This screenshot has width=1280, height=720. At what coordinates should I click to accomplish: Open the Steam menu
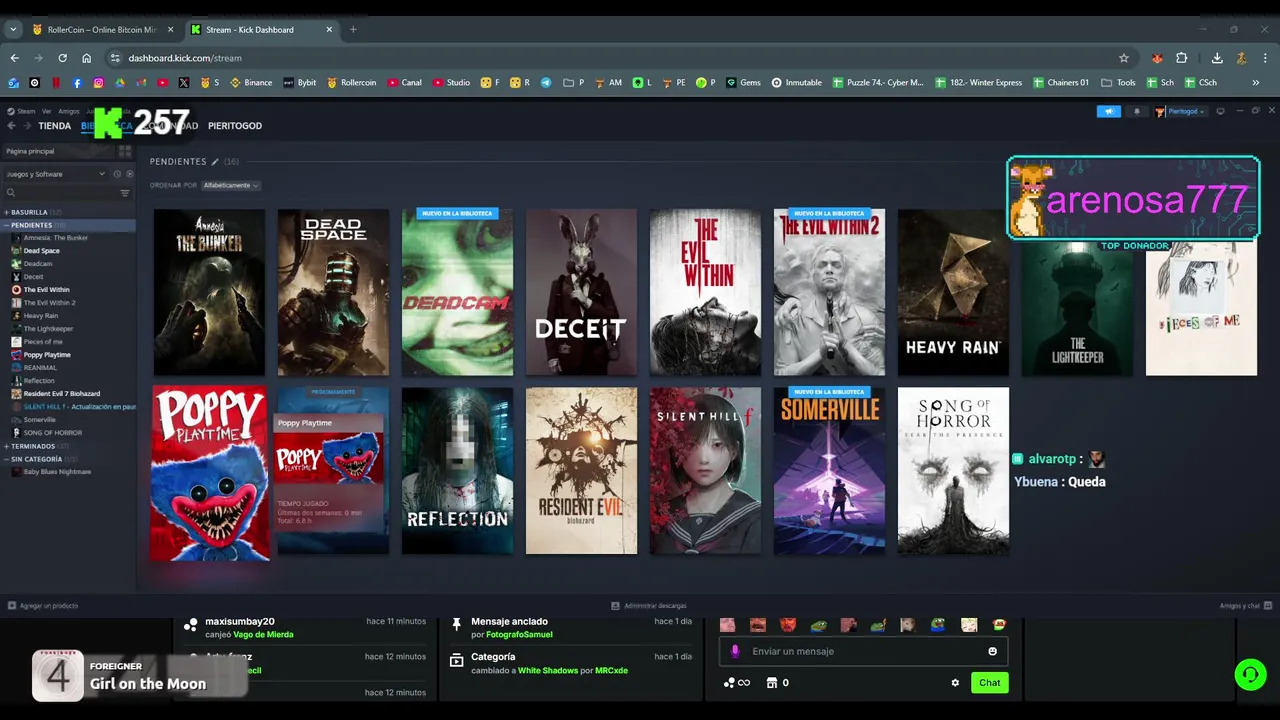[x=22, y=111]
